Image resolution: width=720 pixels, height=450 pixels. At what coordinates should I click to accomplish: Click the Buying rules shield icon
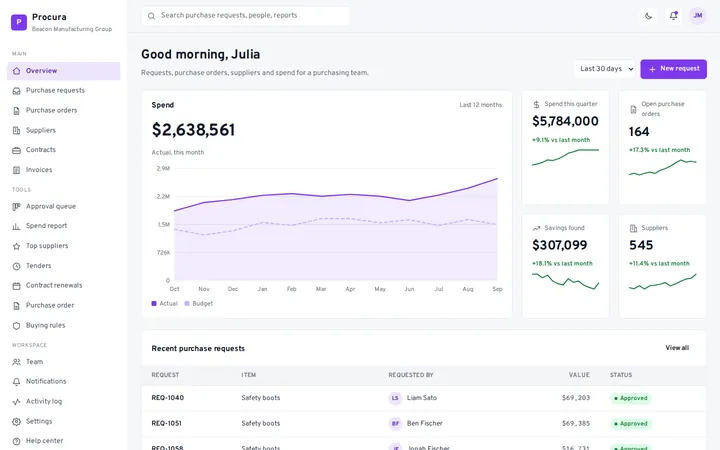point(17,326)
